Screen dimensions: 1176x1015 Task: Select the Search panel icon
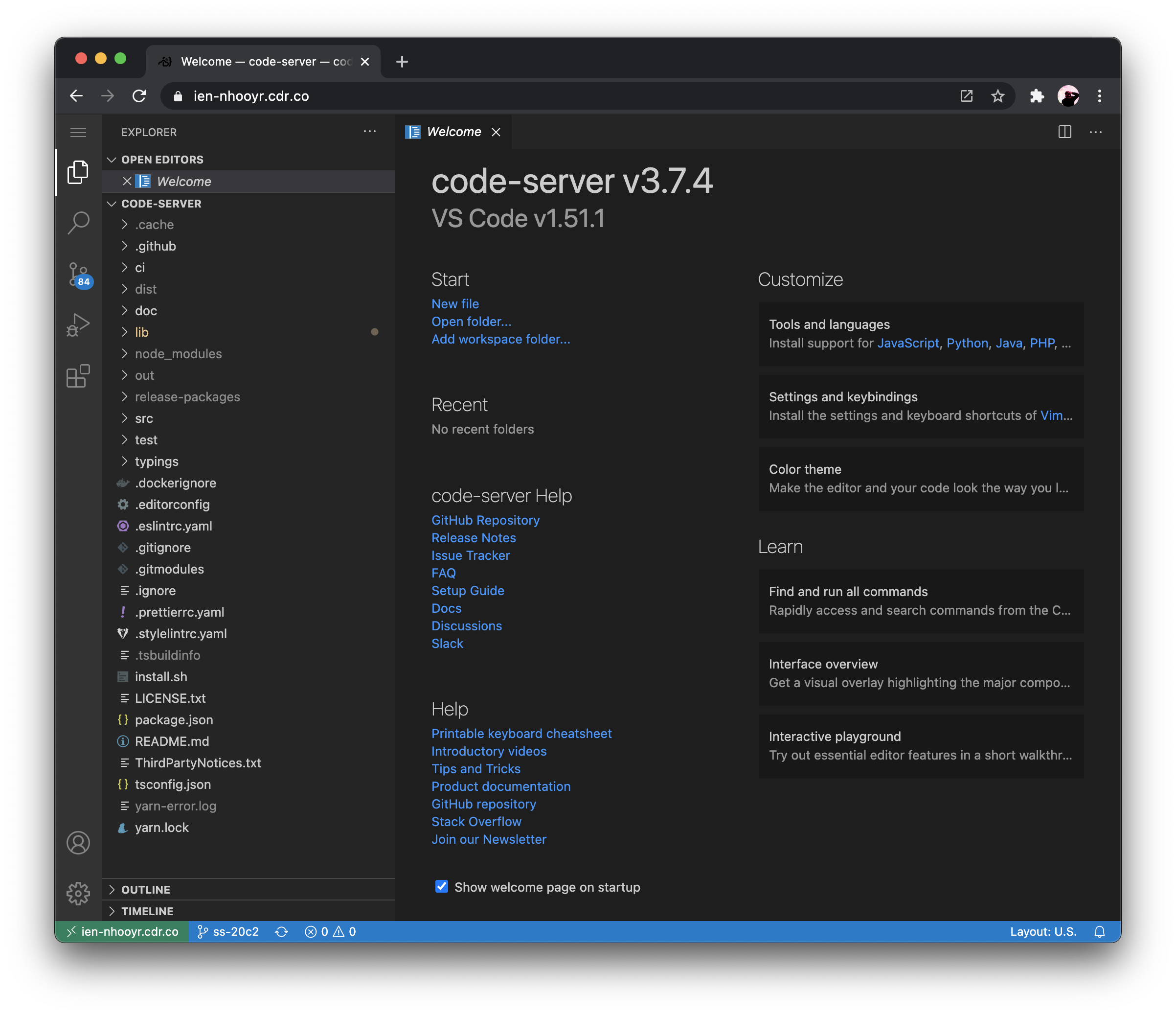click(x=78, y=222)
